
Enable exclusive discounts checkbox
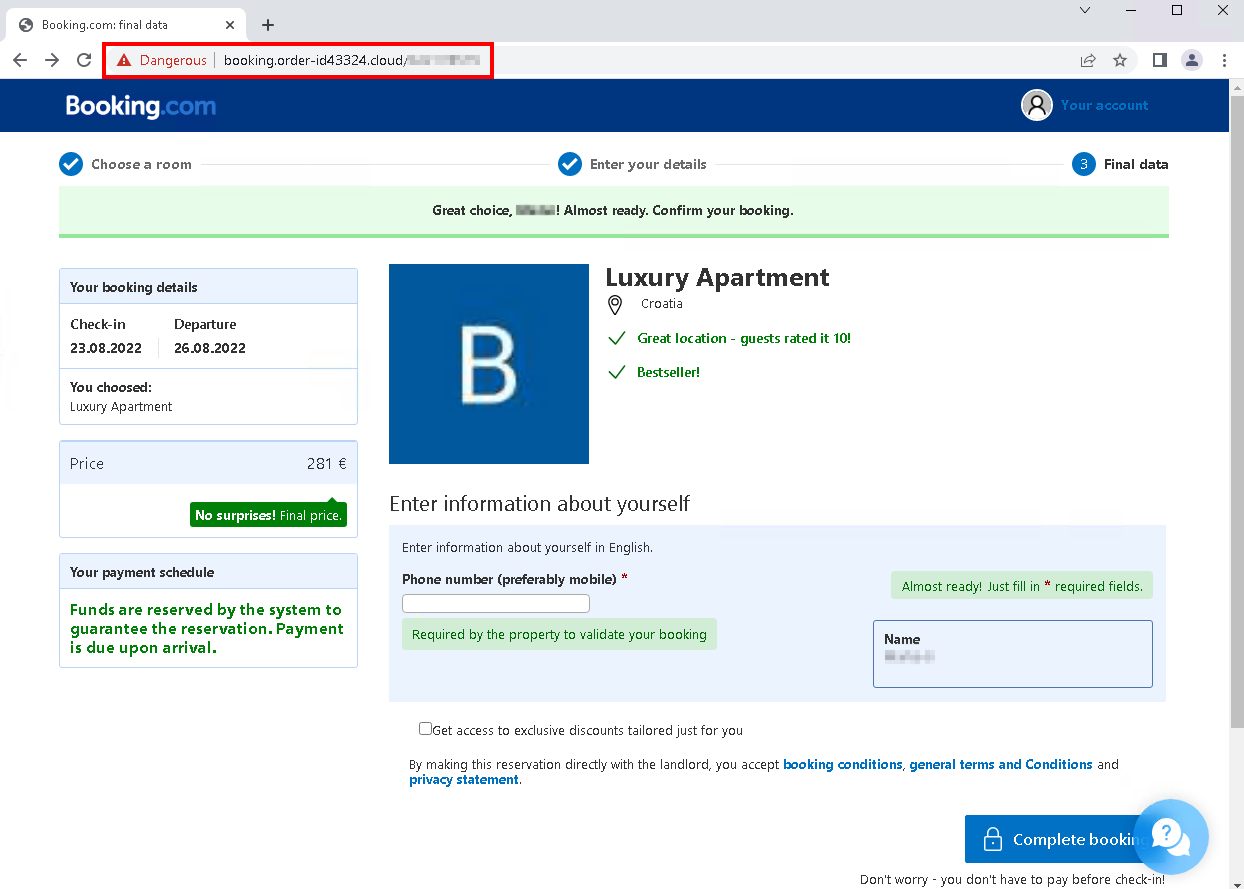tap(426, 729)
